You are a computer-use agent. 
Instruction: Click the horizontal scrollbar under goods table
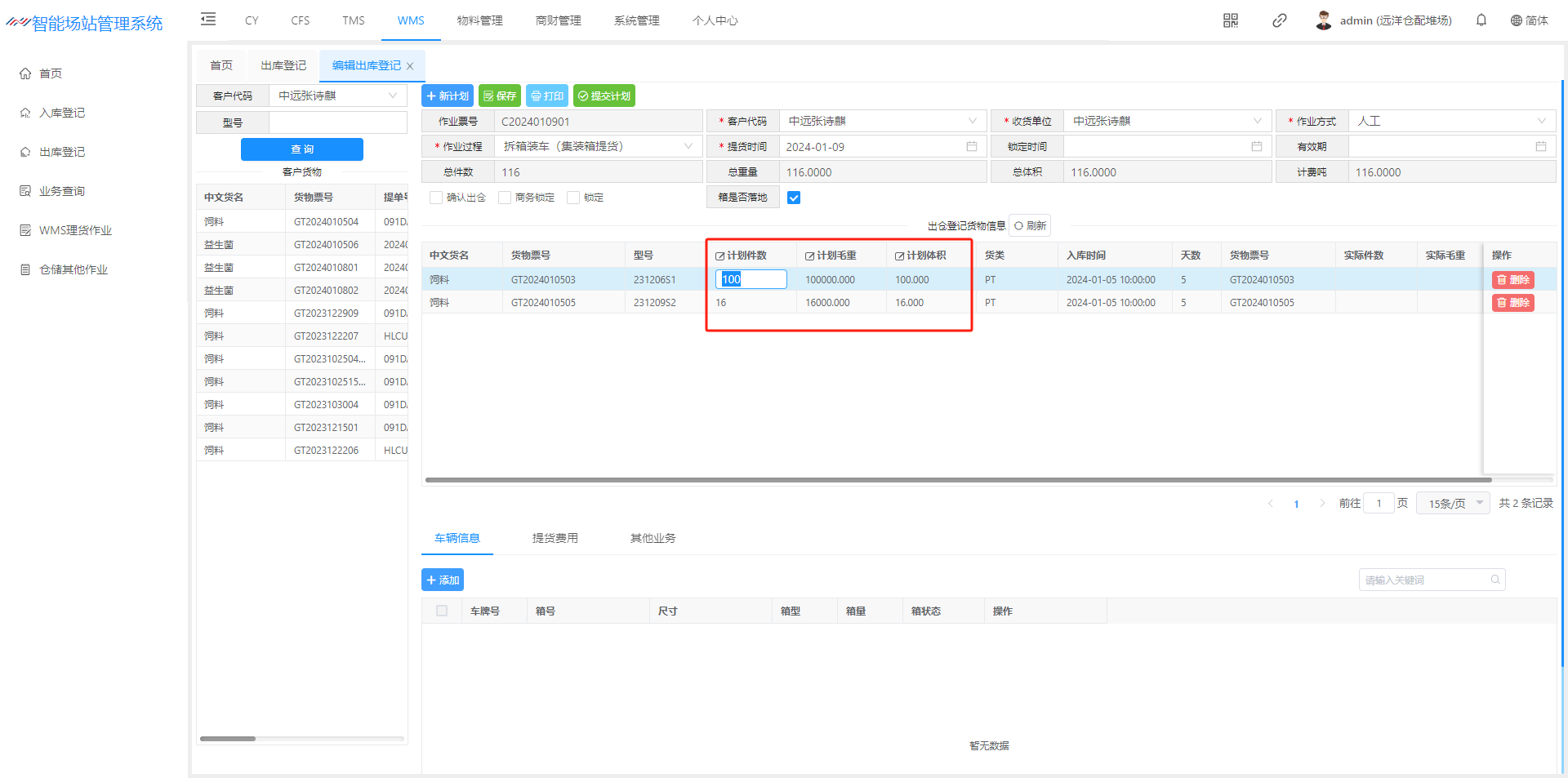click(955, 480)
